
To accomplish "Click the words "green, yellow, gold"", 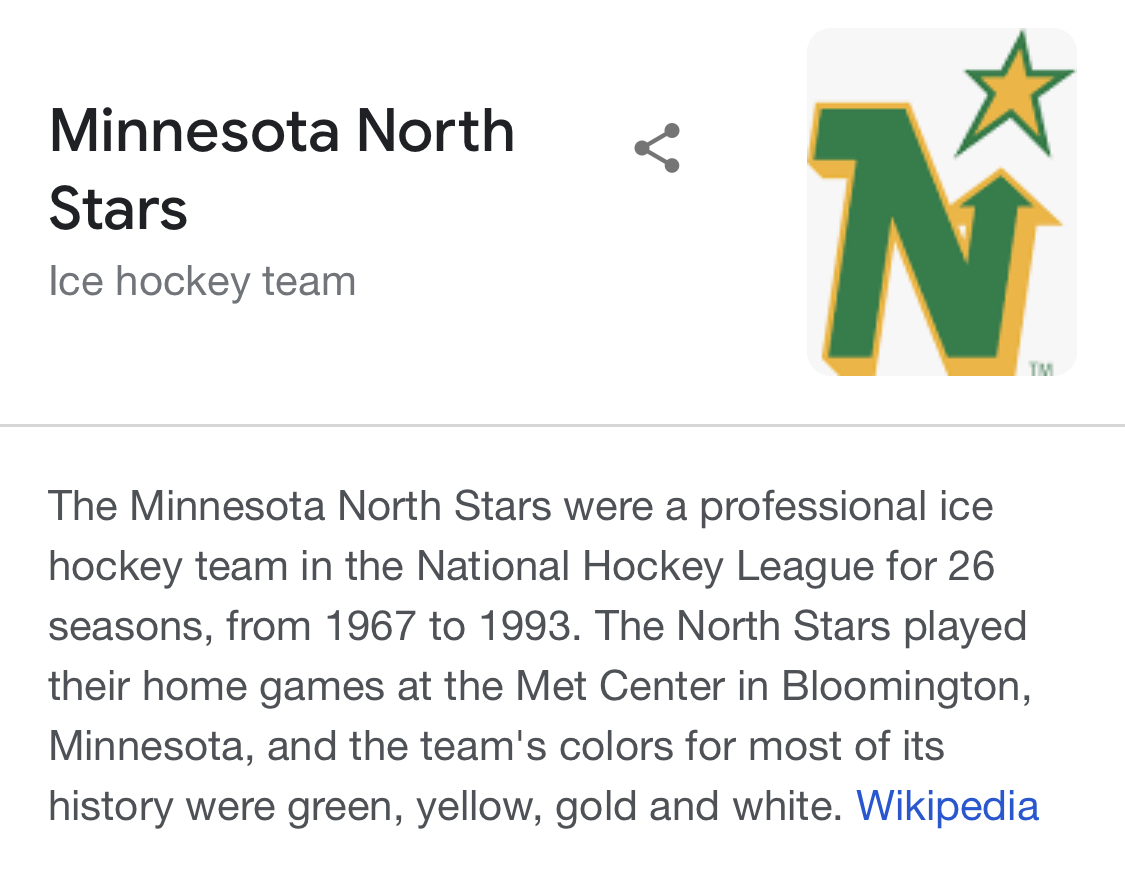I will 470,806.
